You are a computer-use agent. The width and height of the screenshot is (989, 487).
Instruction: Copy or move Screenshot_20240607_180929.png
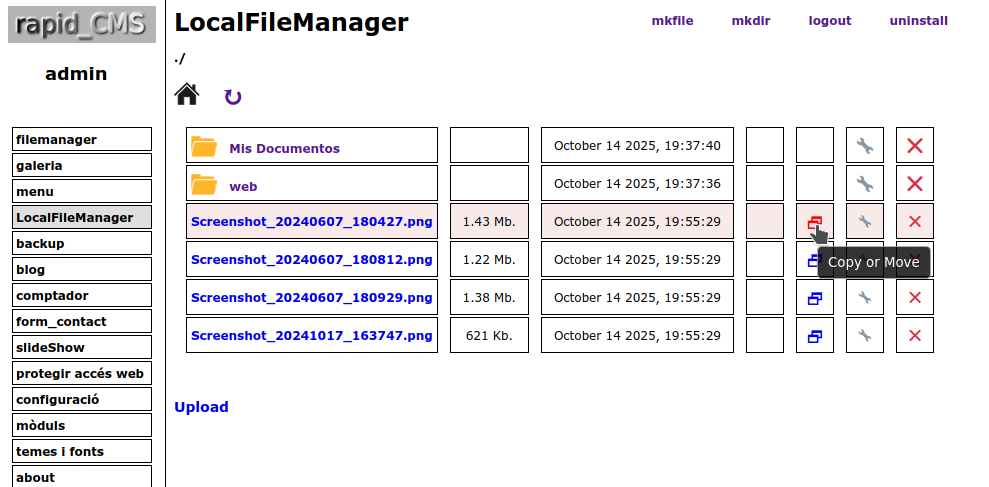(x=815, y=298)
